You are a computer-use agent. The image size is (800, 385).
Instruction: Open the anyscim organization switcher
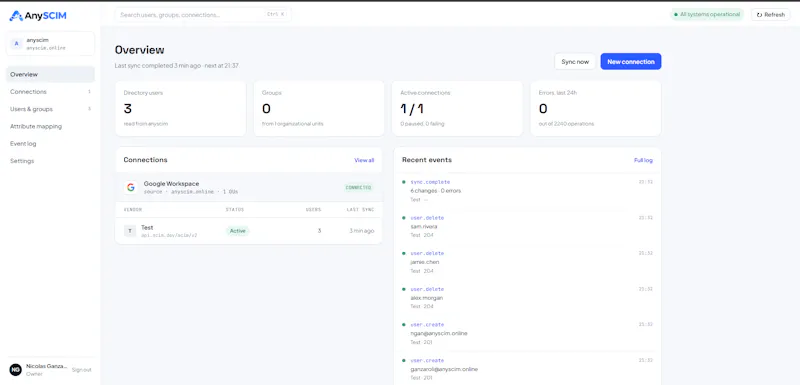pos(50,43)
